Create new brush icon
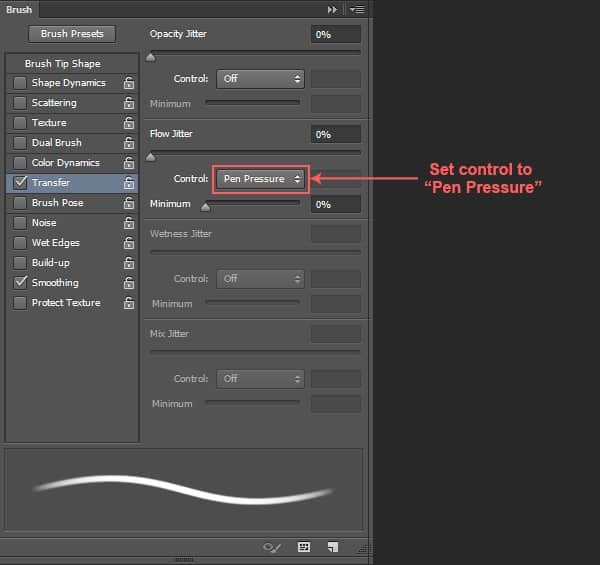The image size is (600, 565). (x=333, y=547)
